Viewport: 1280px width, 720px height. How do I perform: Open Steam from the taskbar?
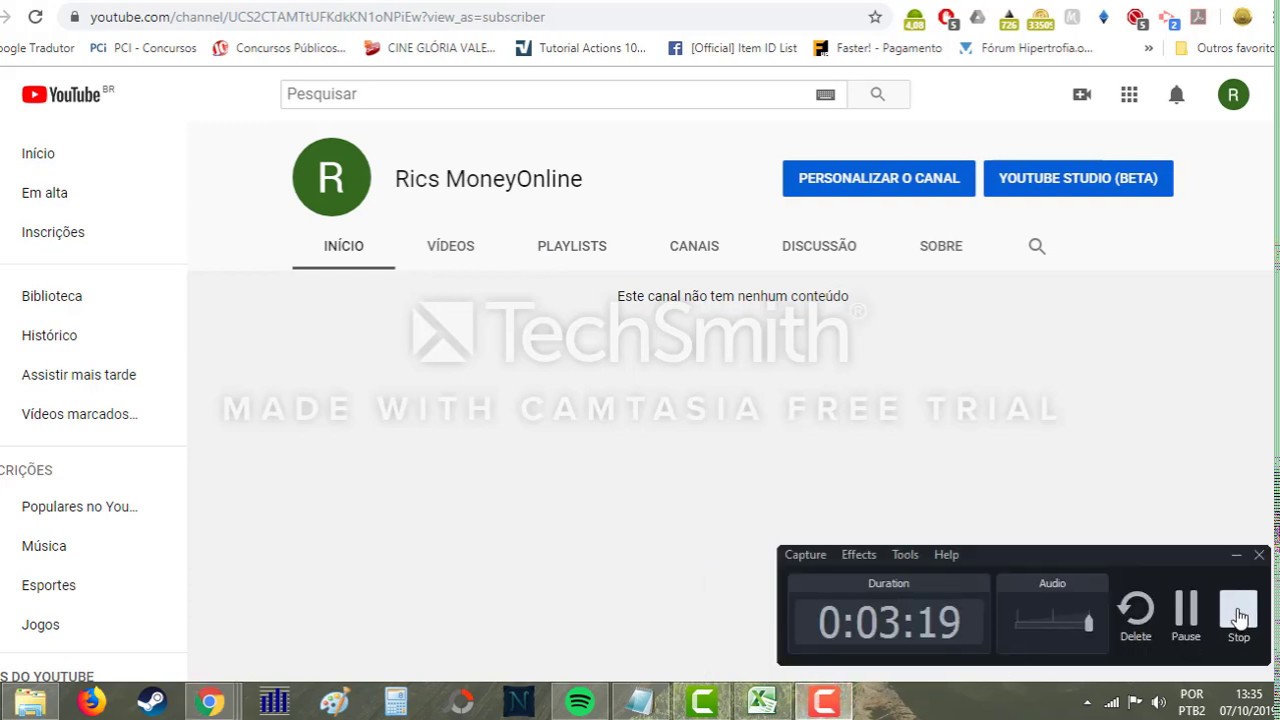click(152, 702)
